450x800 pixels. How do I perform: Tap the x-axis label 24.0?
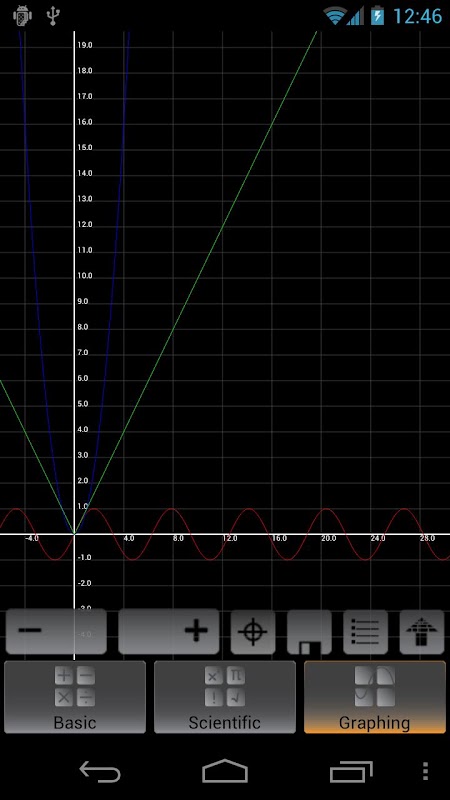click(378, 538)
